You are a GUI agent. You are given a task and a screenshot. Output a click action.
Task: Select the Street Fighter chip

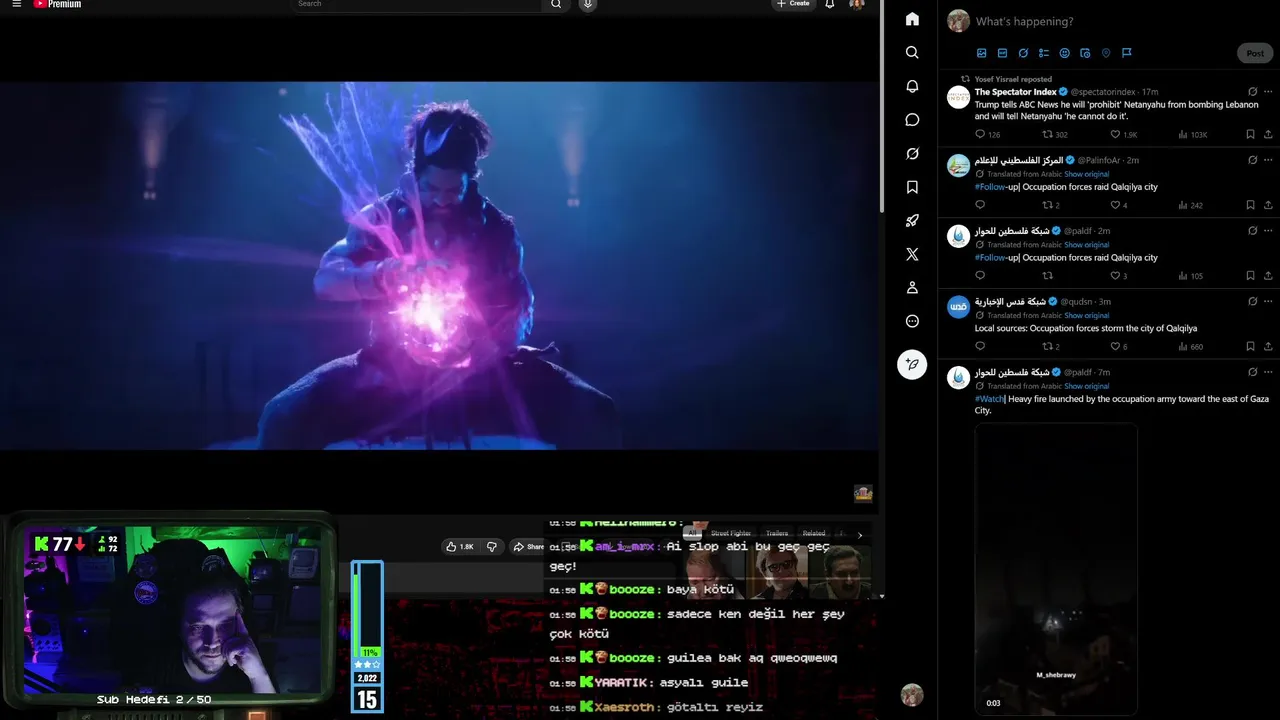[x=731, y=533]
